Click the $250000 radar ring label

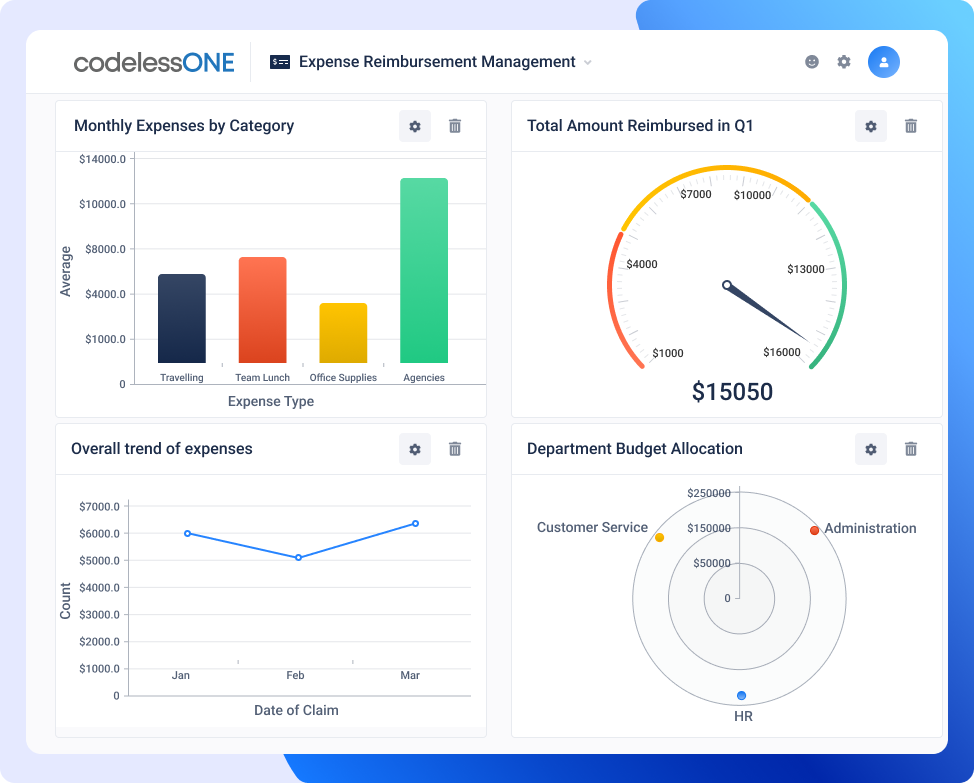pos(709,493)
